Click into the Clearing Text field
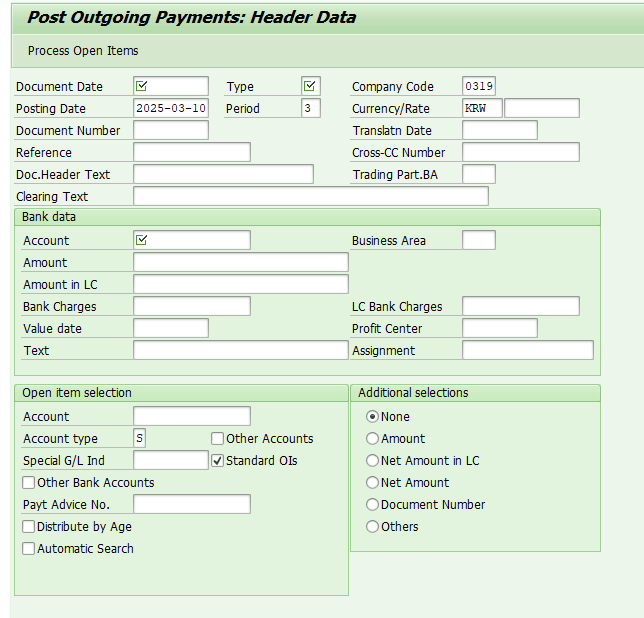This screenshot has width=644, height=618. coord(310,196)
